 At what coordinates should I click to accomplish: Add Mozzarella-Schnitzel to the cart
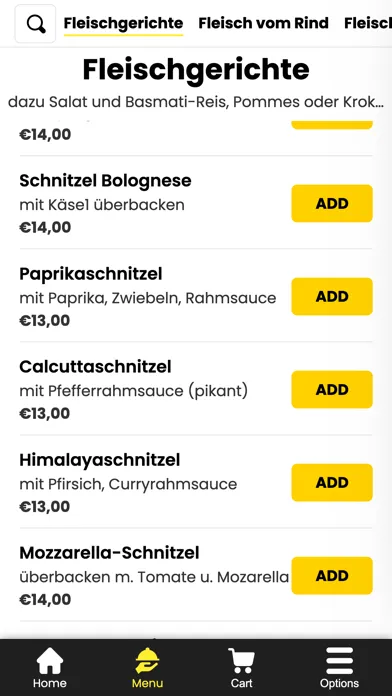pos(332,575)
